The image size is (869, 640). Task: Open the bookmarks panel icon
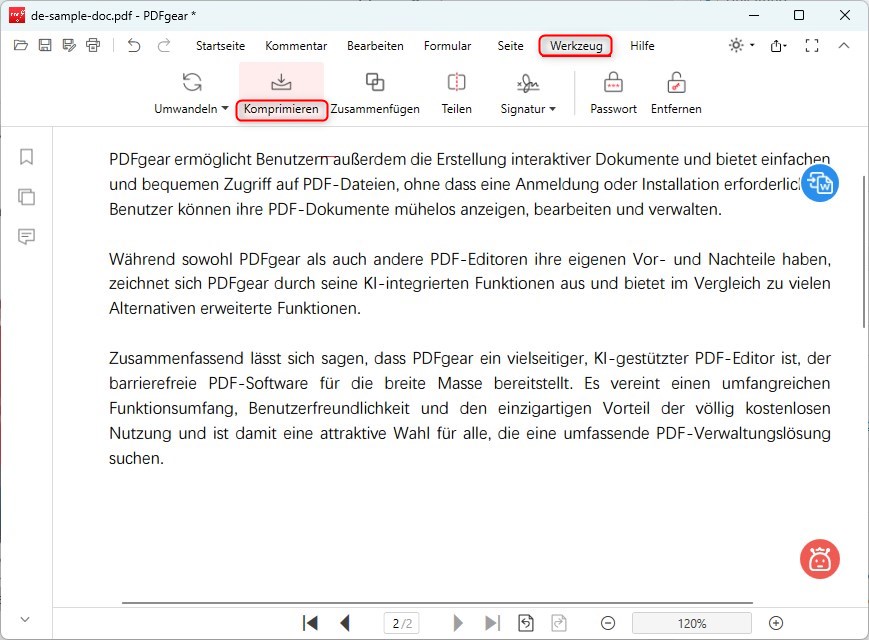pos(26,157)
